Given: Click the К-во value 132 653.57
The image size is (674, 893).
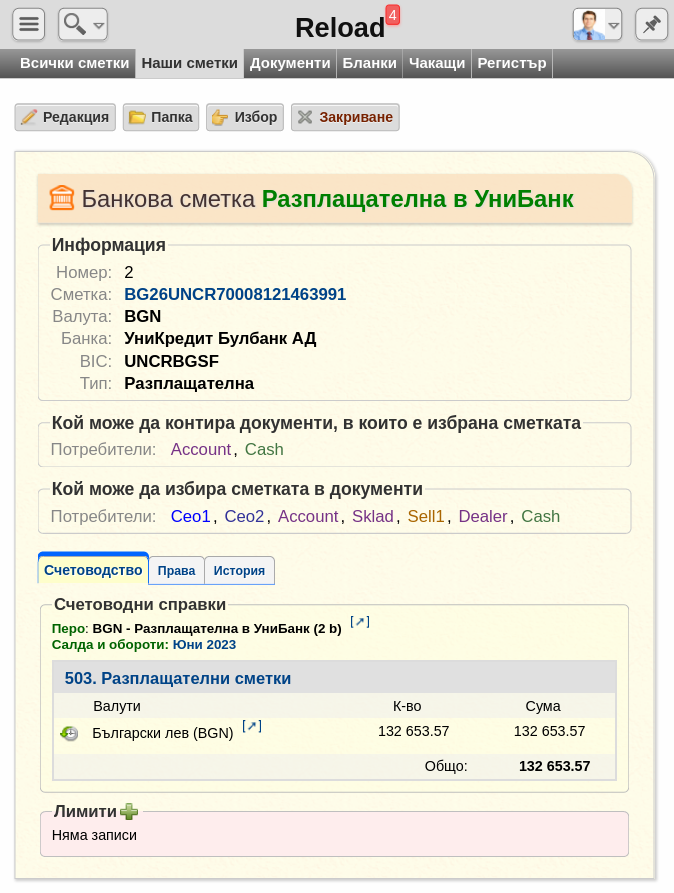Looking at the screenshot, I should coord(414,731).
